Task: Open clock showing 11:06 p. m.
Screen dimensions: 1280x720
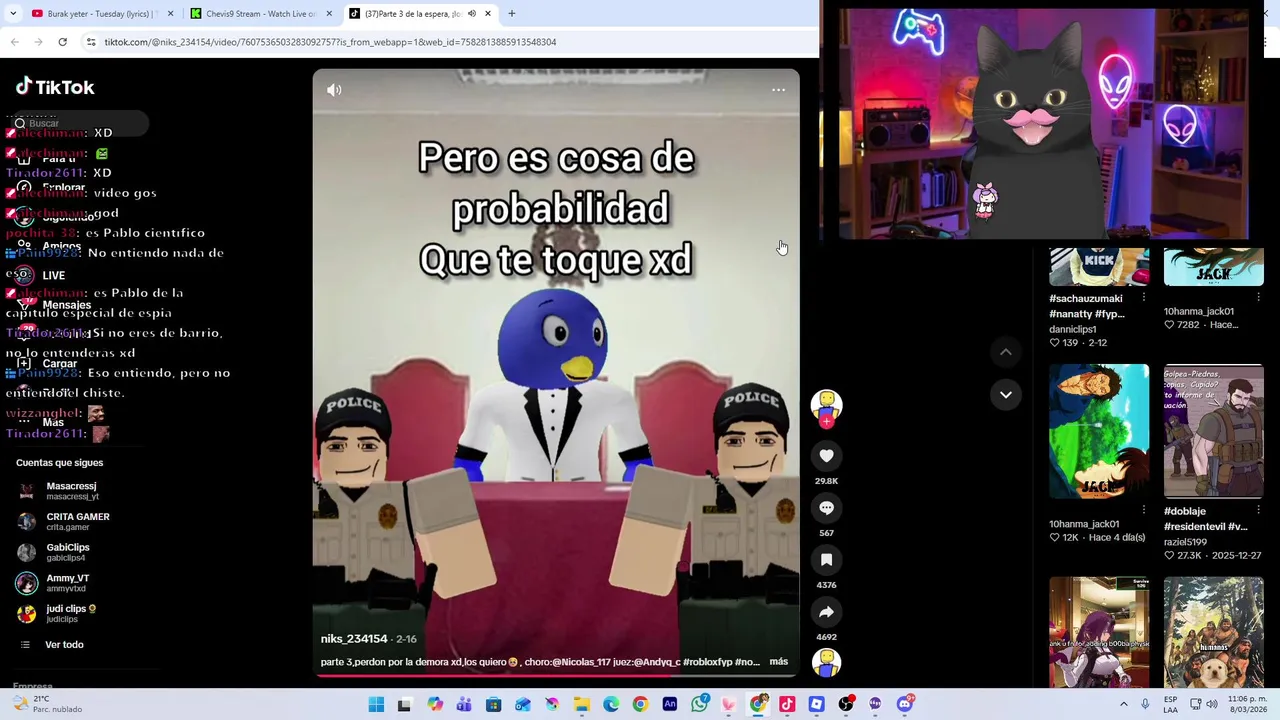Action: pos(1247,704)
